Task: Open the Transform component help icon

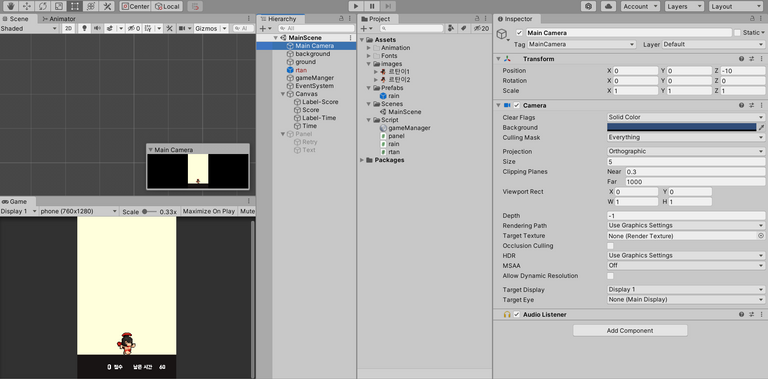Action: coord(742,59)
